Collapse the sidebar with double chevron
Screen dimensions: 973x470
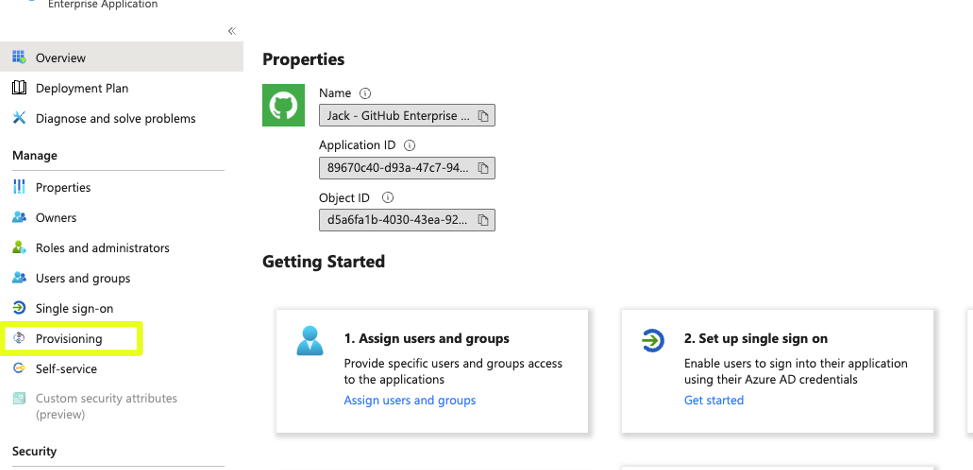pyautogui.click(x=232, y=31)
